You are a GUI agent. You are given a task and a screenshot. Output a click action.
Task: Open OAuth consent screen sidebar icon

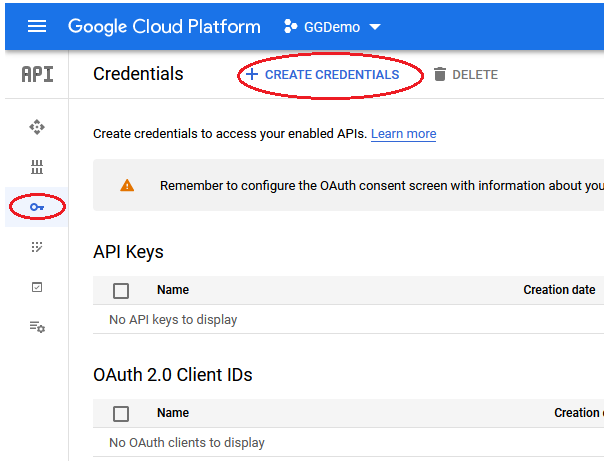tap(37, 247)
